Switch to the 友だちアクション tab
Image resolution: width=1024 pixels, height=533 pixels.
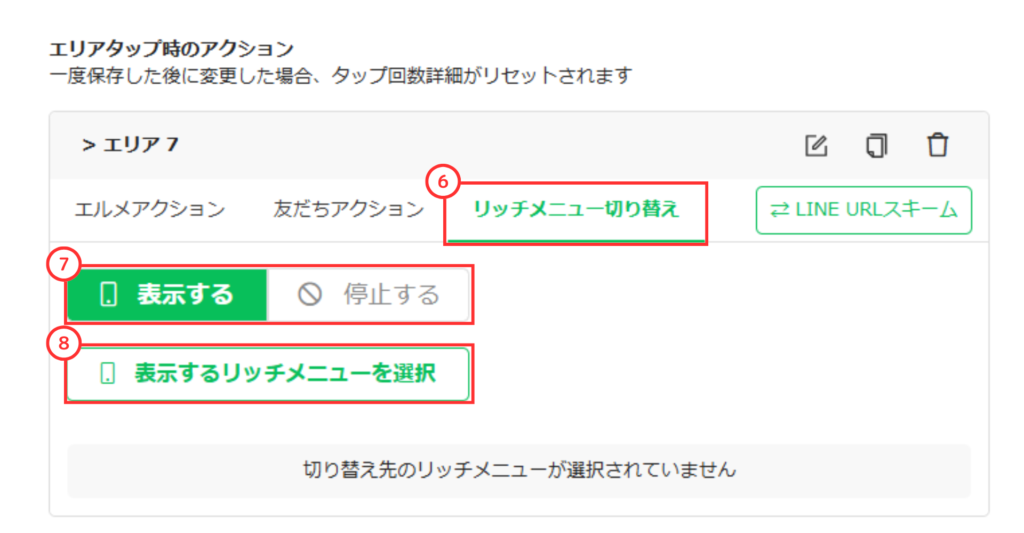coord(348,210)
